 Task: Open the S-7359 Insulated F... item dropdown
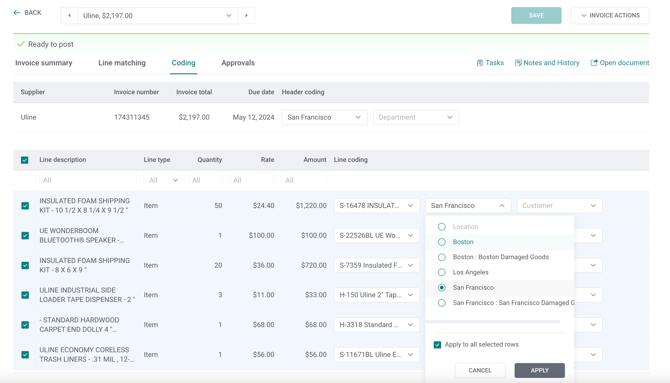(x=376, y=265)
